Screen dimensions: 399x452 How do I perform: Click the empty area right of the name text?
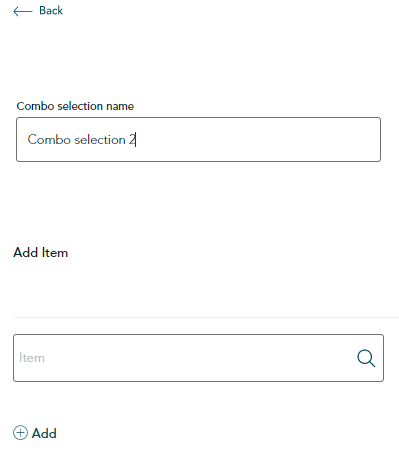pyautogui.click(x=257, y=139)
